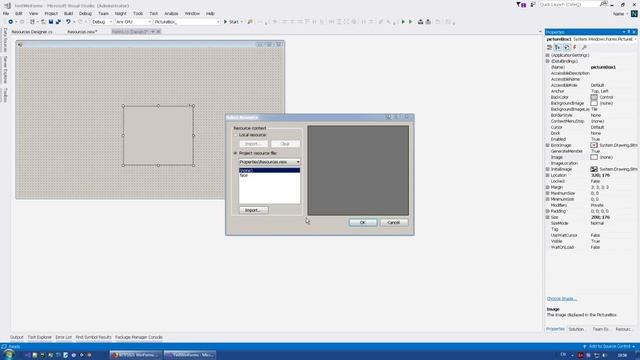Image resolution: width=640 pixels, height=360 pixels.
Task: Click OK in Select Resource dialog
Action: pos(362,222)
